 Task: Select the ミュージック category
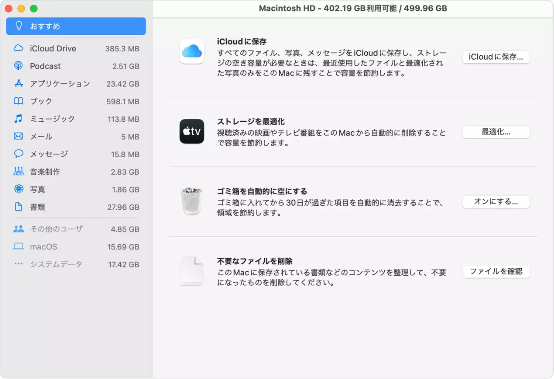[x=76, y=119]
